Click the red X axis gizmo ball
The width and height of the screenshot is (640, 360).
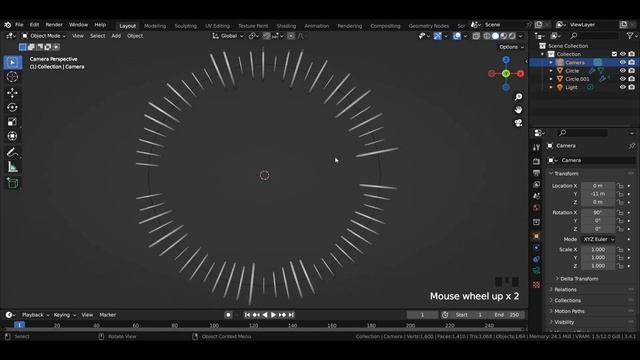tap(520, 73)
